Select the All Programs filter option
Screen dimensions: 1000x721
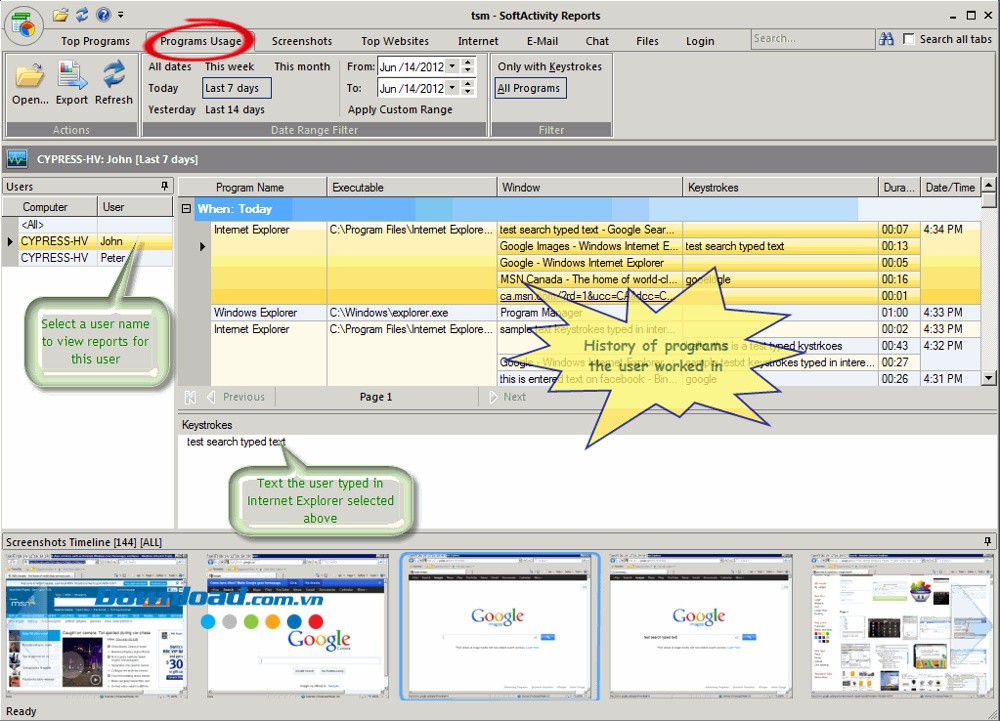click(x=529, y=88)
